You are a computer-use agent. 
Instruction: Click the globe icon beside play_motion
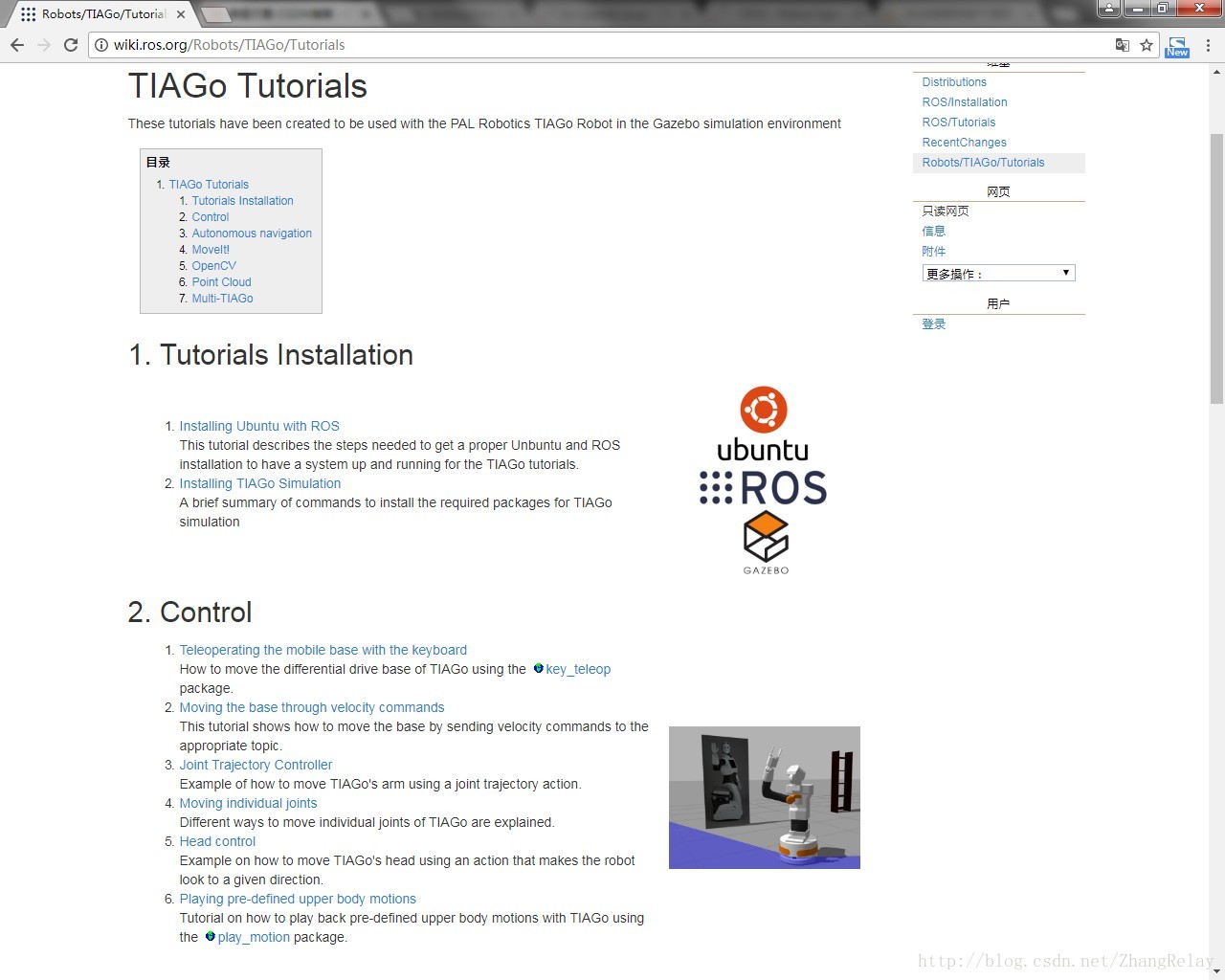[211, 936]
